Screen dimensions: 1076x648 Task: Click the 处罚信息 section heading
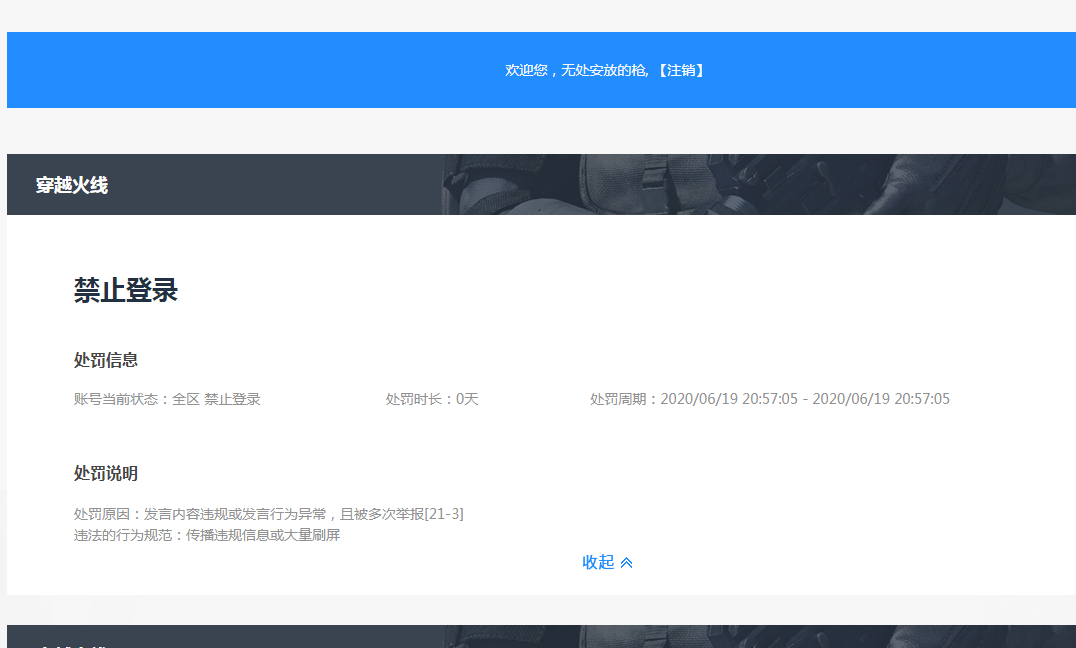[x=106, y=360]
